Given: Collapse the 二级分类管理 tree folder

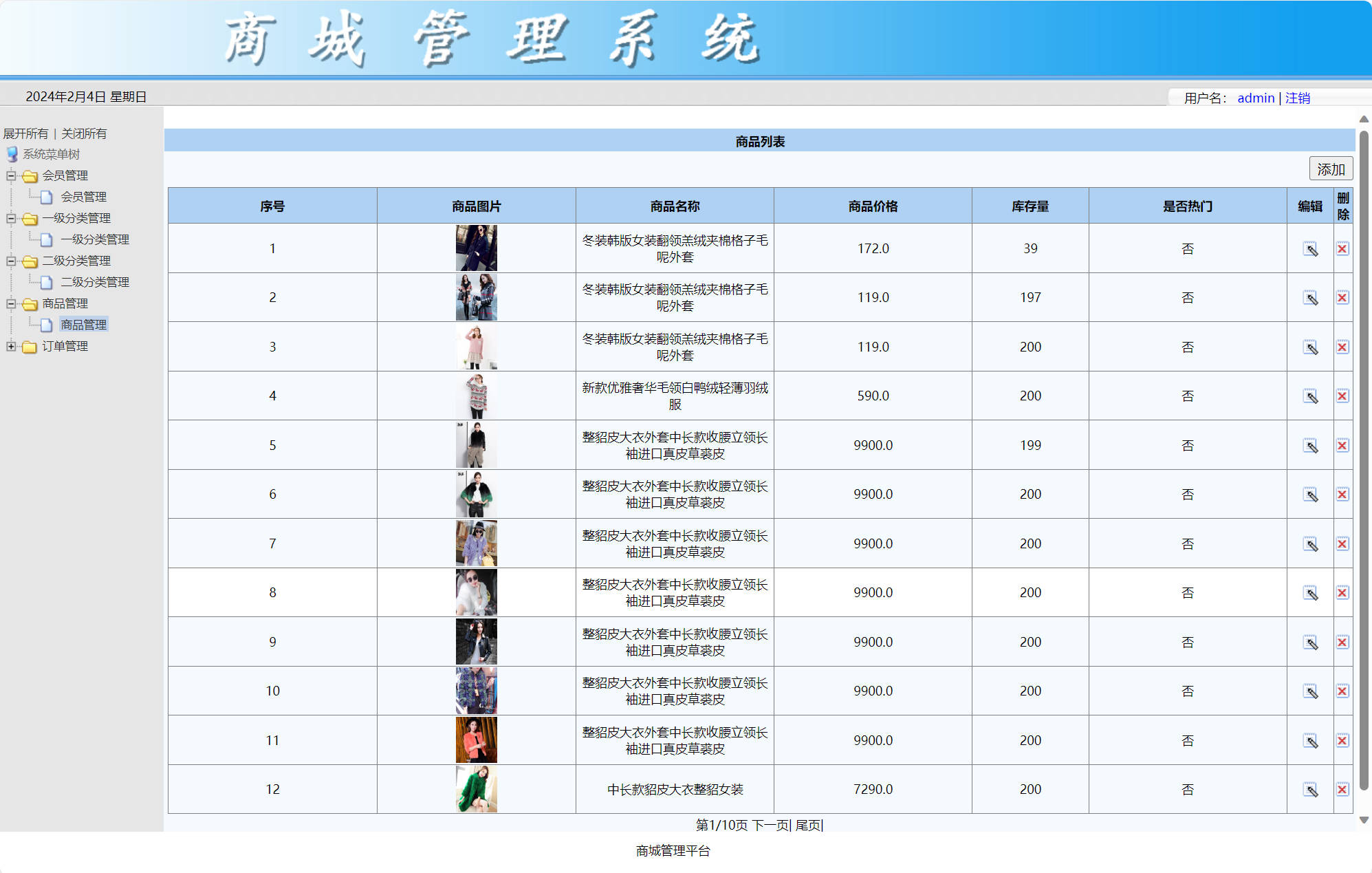Looking at the screenshot, I should coord(11,261).
